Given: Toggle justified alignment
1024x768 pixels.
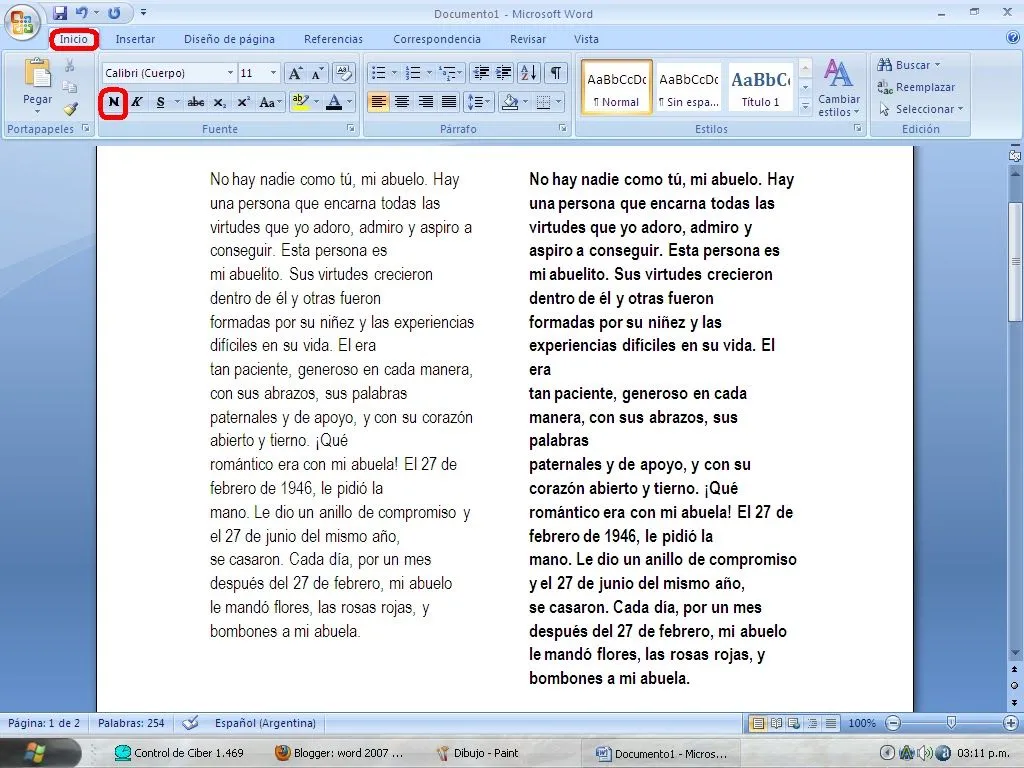Looking at the screenshot, I should [x=447, y=102].
